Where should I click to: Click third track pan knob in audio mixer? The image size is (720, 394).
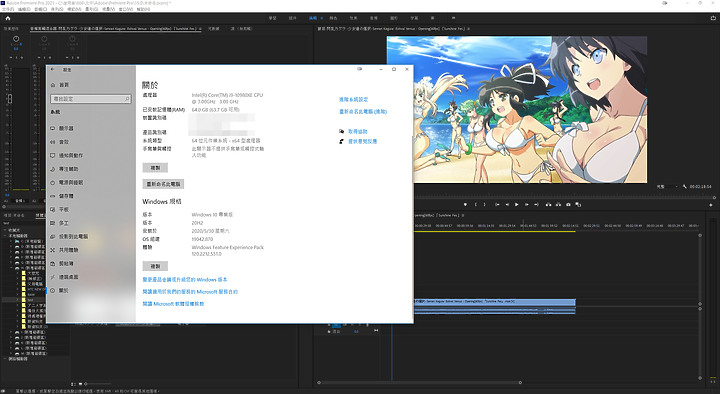coord(72,39)
